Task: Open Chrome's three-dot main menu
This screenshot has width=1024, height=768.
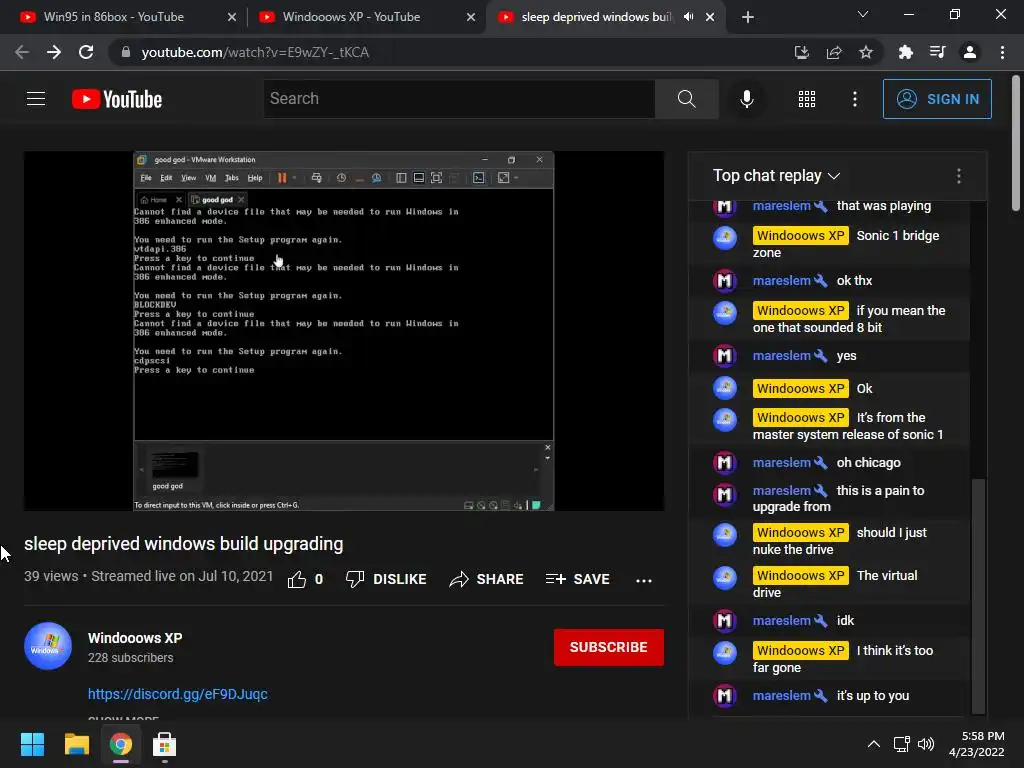Action: pos(1002,52)
